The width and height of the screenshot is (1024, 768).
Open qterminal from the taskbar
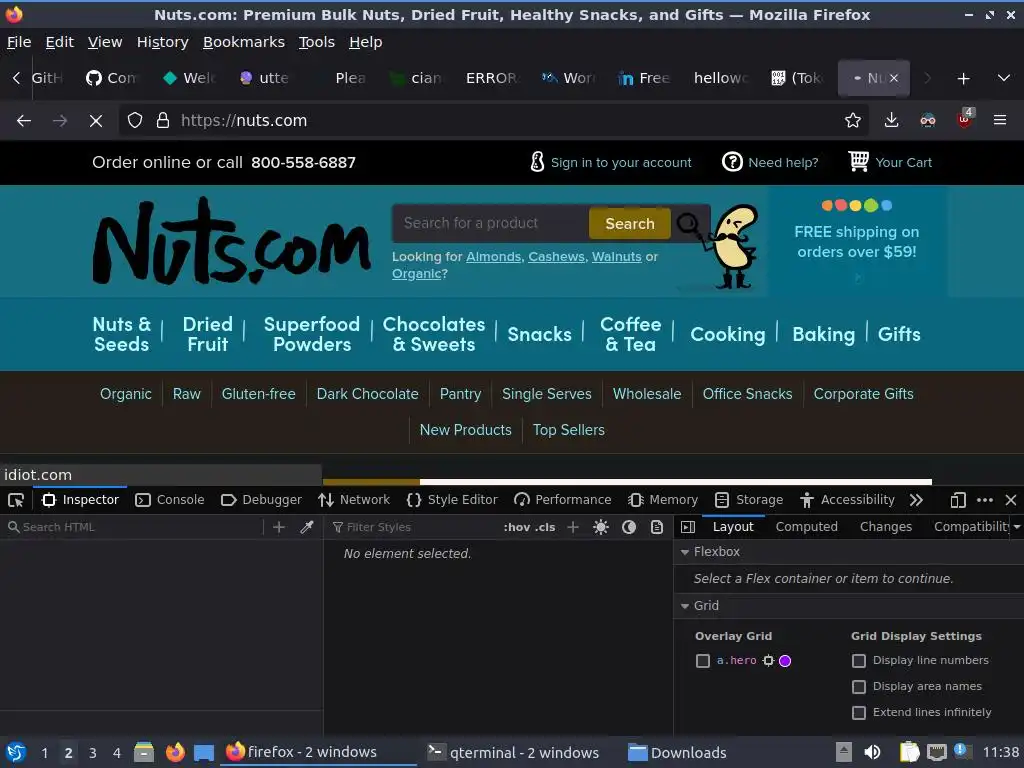coord(513,752)
